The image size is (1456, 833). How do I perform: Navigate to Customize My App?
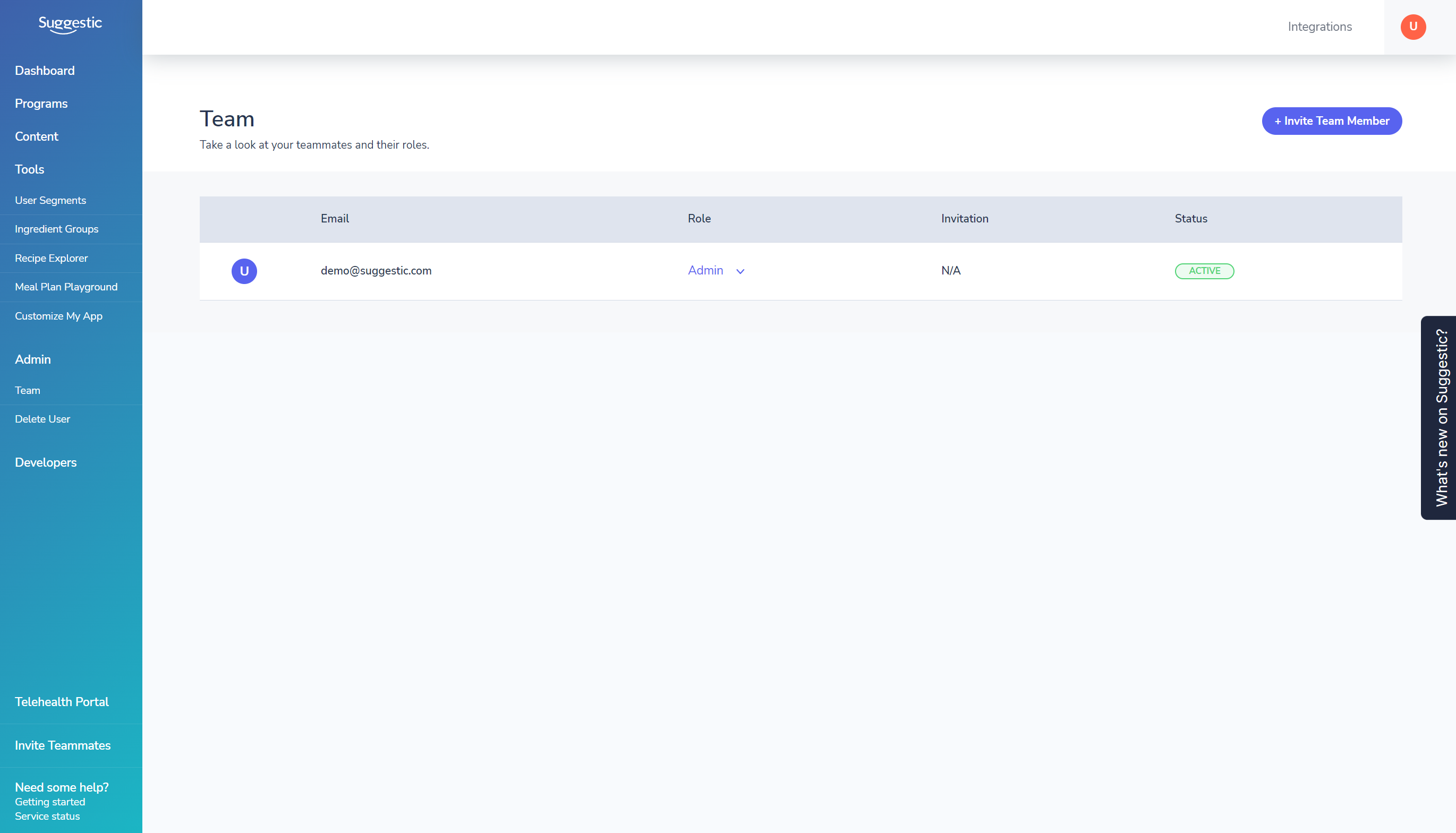(58, 316)
